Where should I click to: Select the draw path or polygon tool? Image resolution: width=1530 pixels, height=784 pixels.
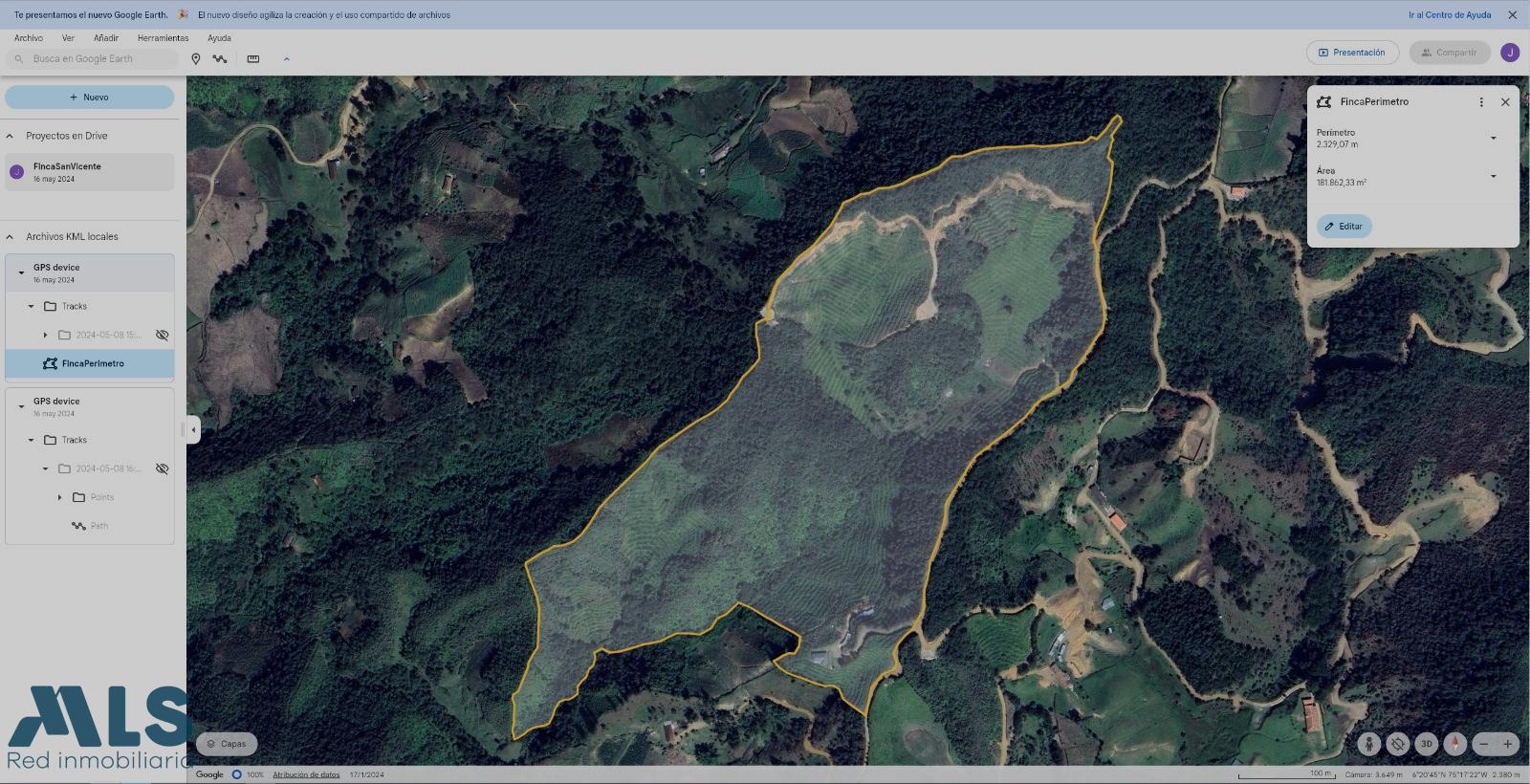(220, 59)
